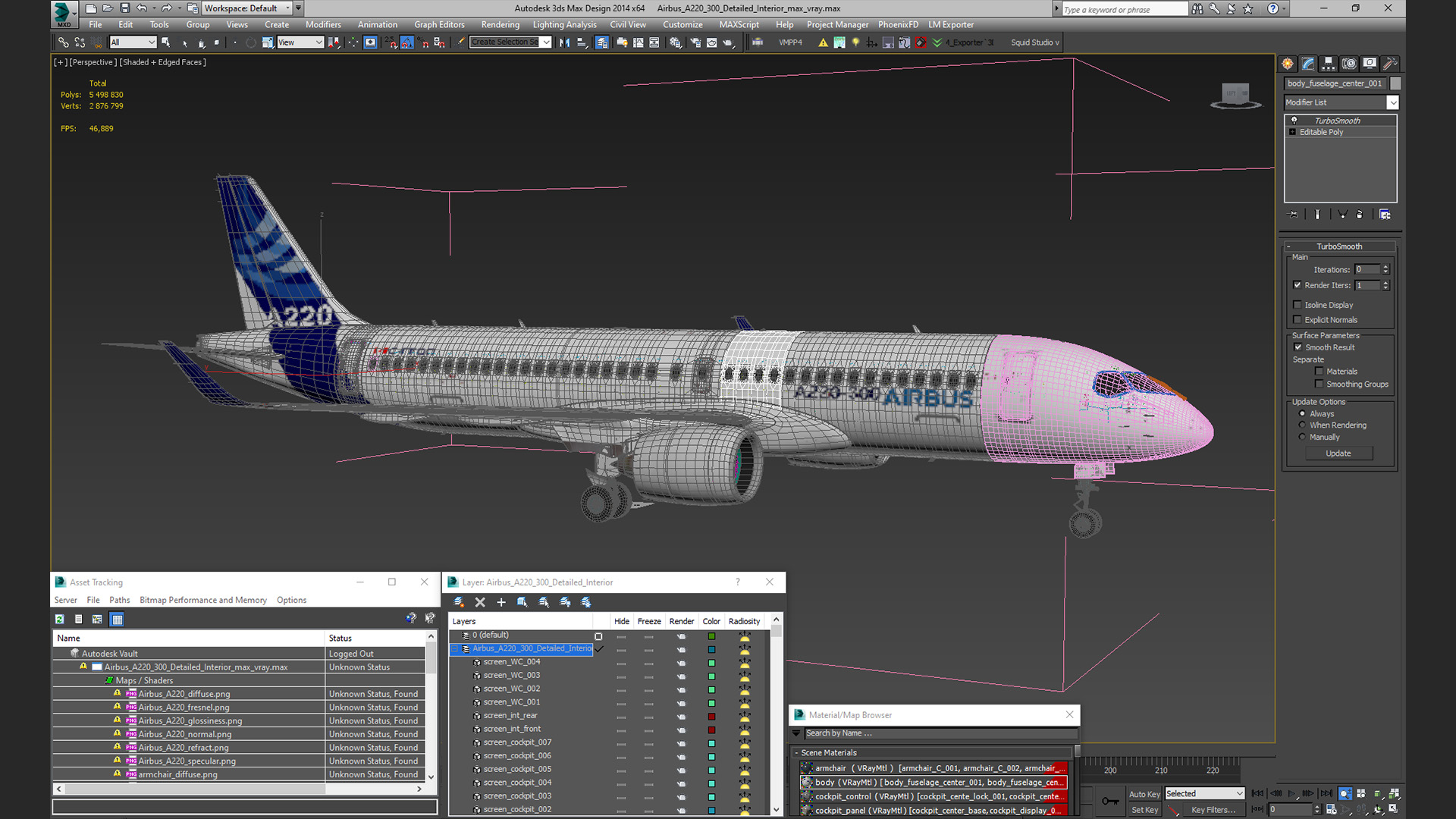This screenshot has height=819, width=1456.
Task: Click the Mirror tool in main toolbar
Action: [x=564, y=42]
